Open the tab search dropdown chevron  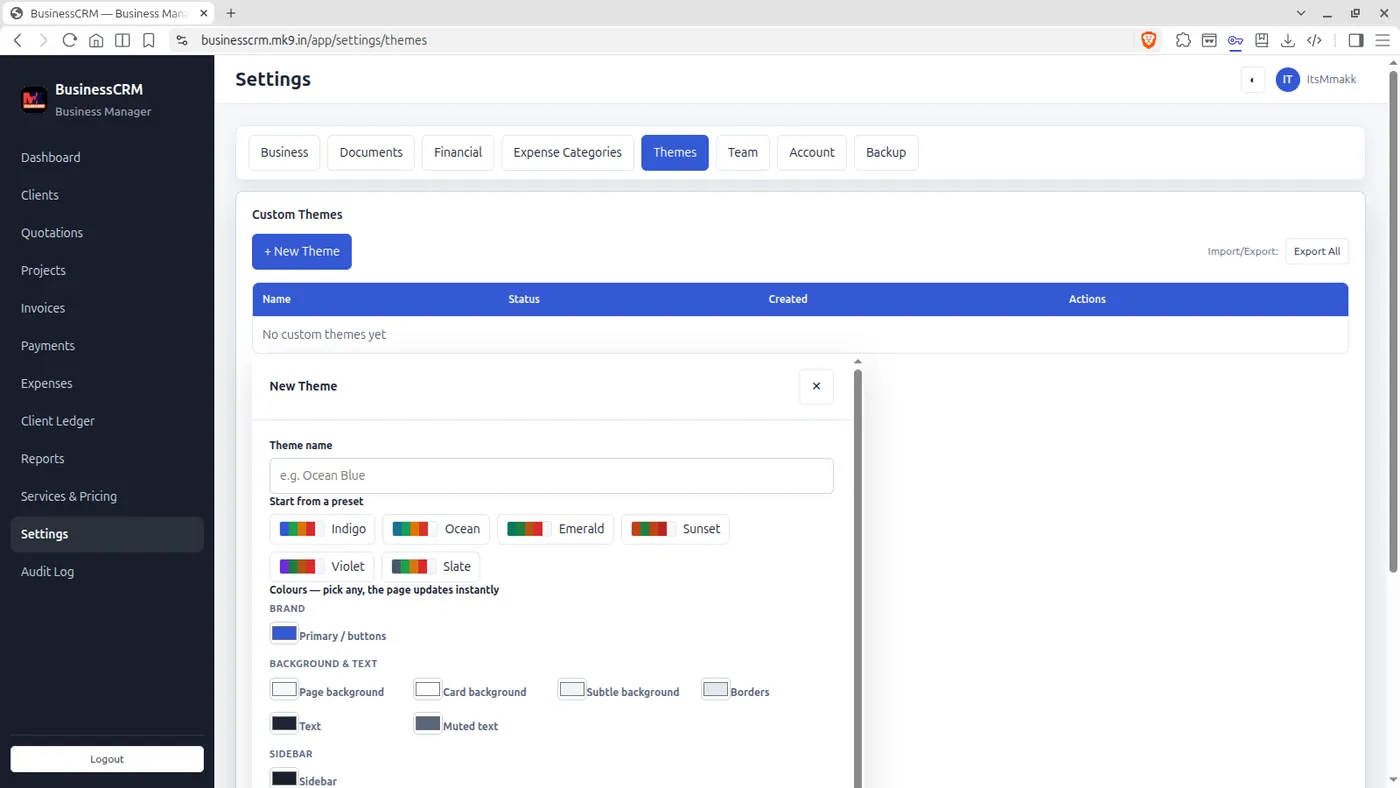(1301, 13)
